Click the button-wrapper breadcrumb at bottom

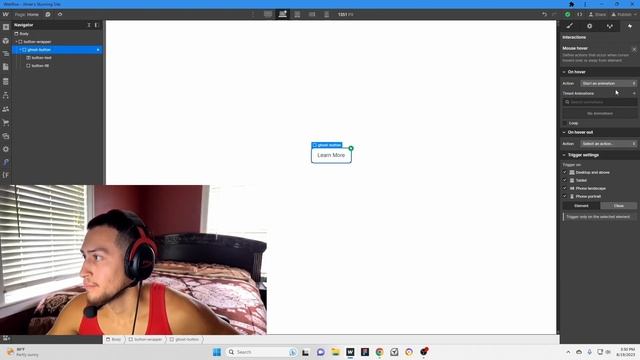point(145,339)
